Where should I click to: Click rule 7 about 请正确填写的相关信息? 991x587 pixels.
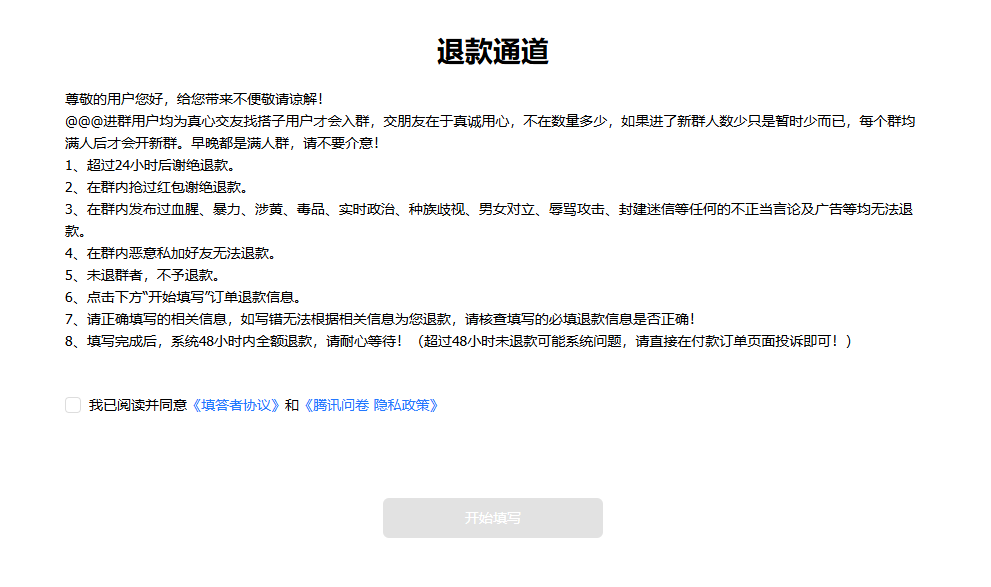click(380, 319)
